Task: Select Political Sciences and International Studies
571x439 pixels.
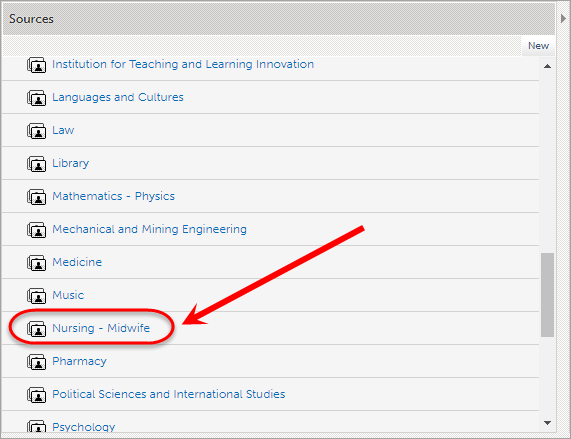Action: (x=169, y=394)
